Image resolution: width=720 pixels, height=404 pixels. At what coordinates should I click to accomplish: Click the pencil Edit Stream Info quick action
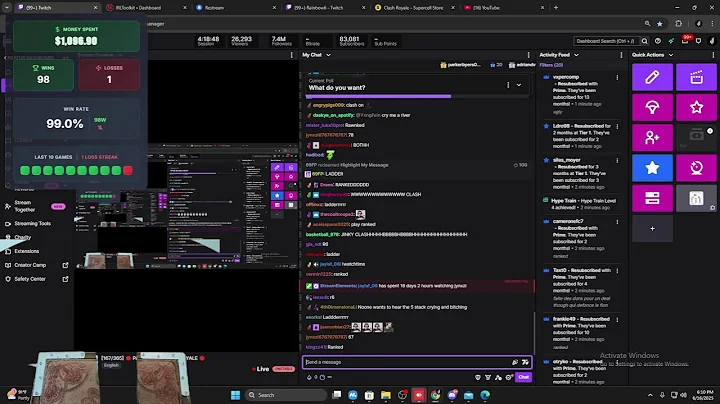(x=652, y=77)
